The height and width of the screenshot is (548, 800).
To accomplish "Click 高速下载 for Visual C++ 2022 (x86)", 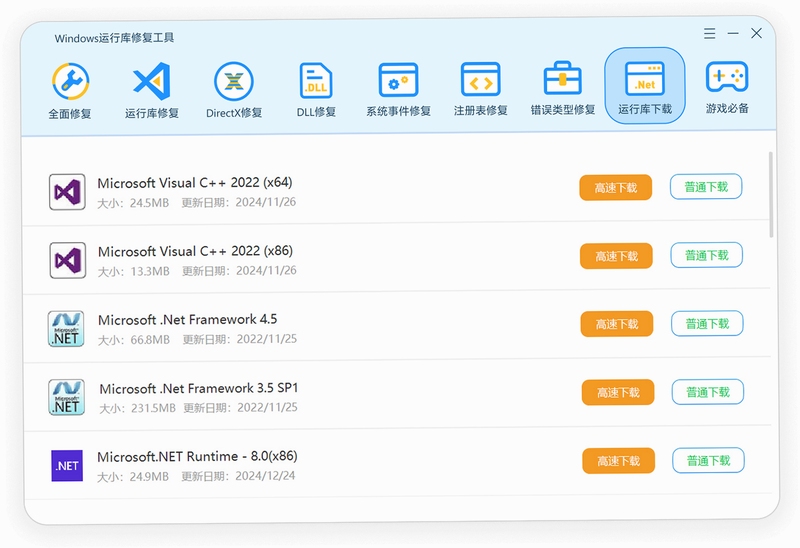I will coord(616,256).
